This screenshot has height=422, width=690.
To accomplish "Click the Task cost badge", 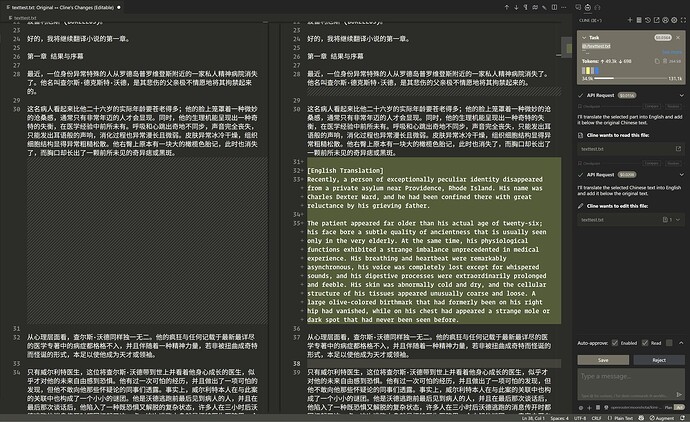I will 663,38.
